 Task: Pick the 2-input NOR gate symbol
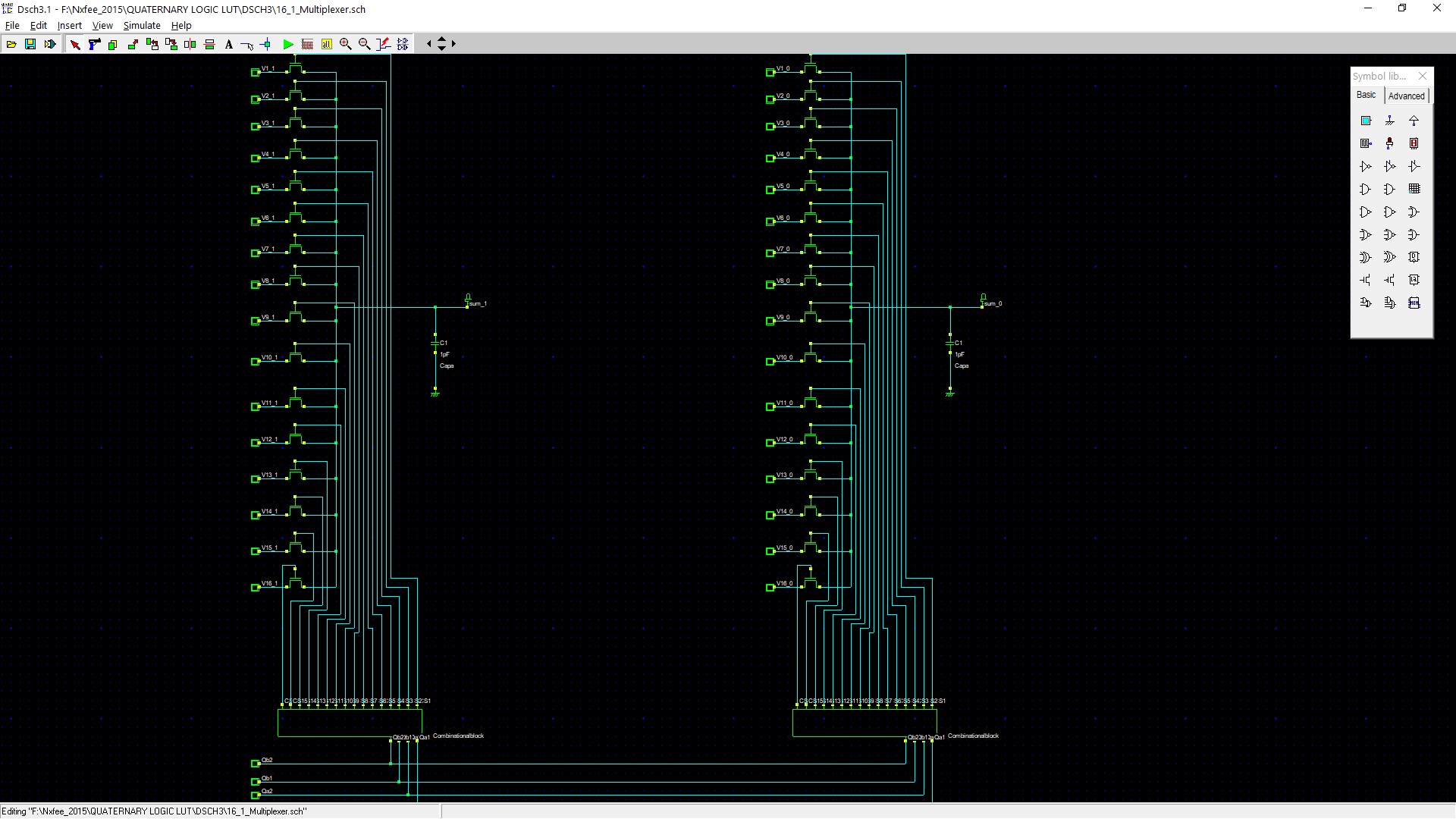point(1366,234)
